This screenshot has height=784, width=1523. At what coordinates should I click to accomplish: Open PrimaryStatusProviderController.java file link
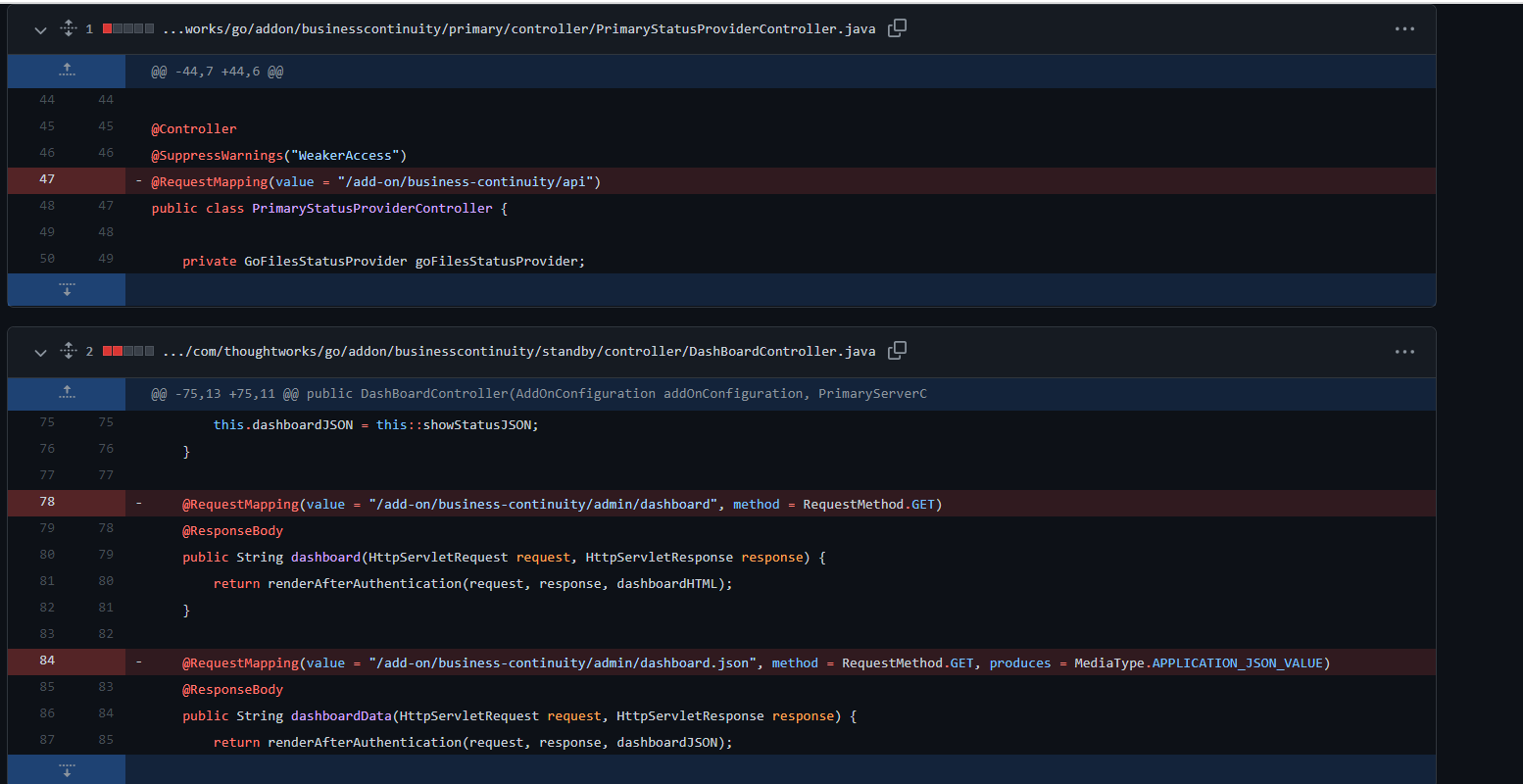tap(518, 29)
